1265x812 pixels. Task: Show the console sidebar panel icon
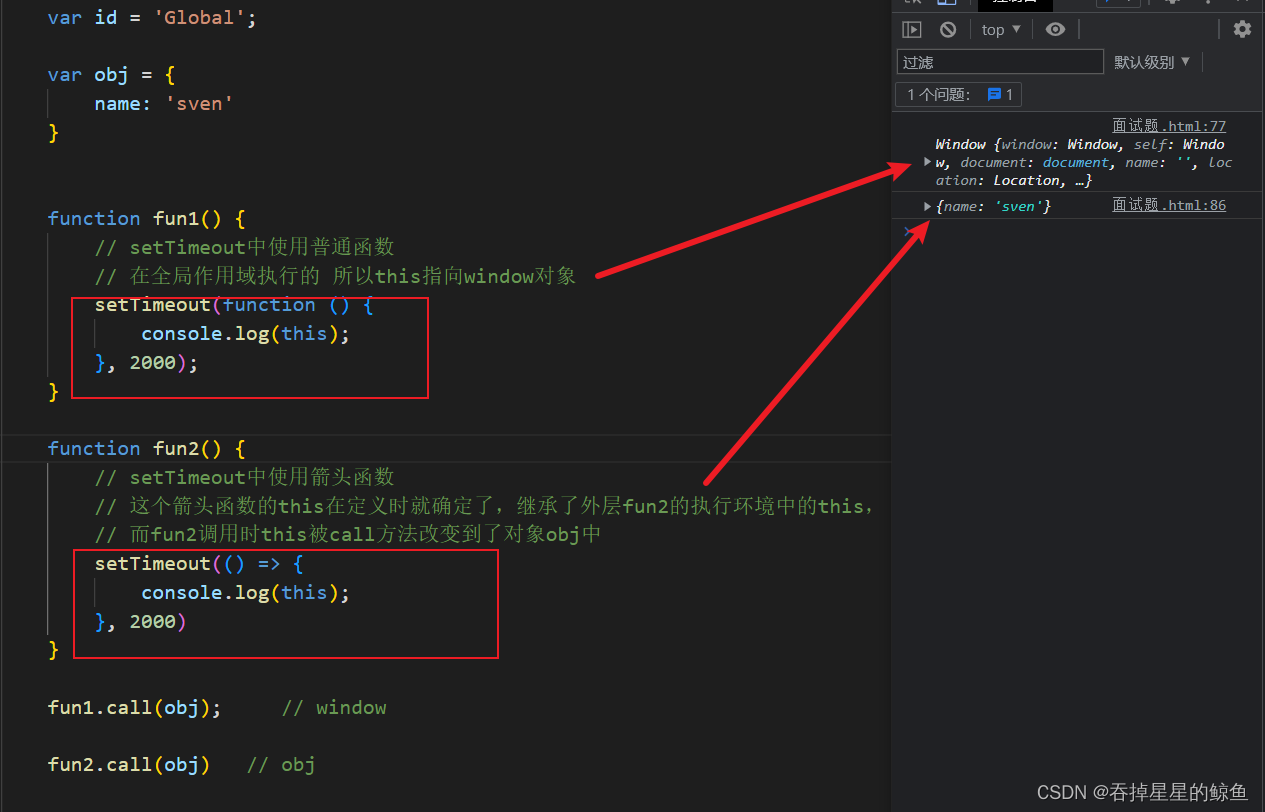pyautogui.click(x=911, y=30)
